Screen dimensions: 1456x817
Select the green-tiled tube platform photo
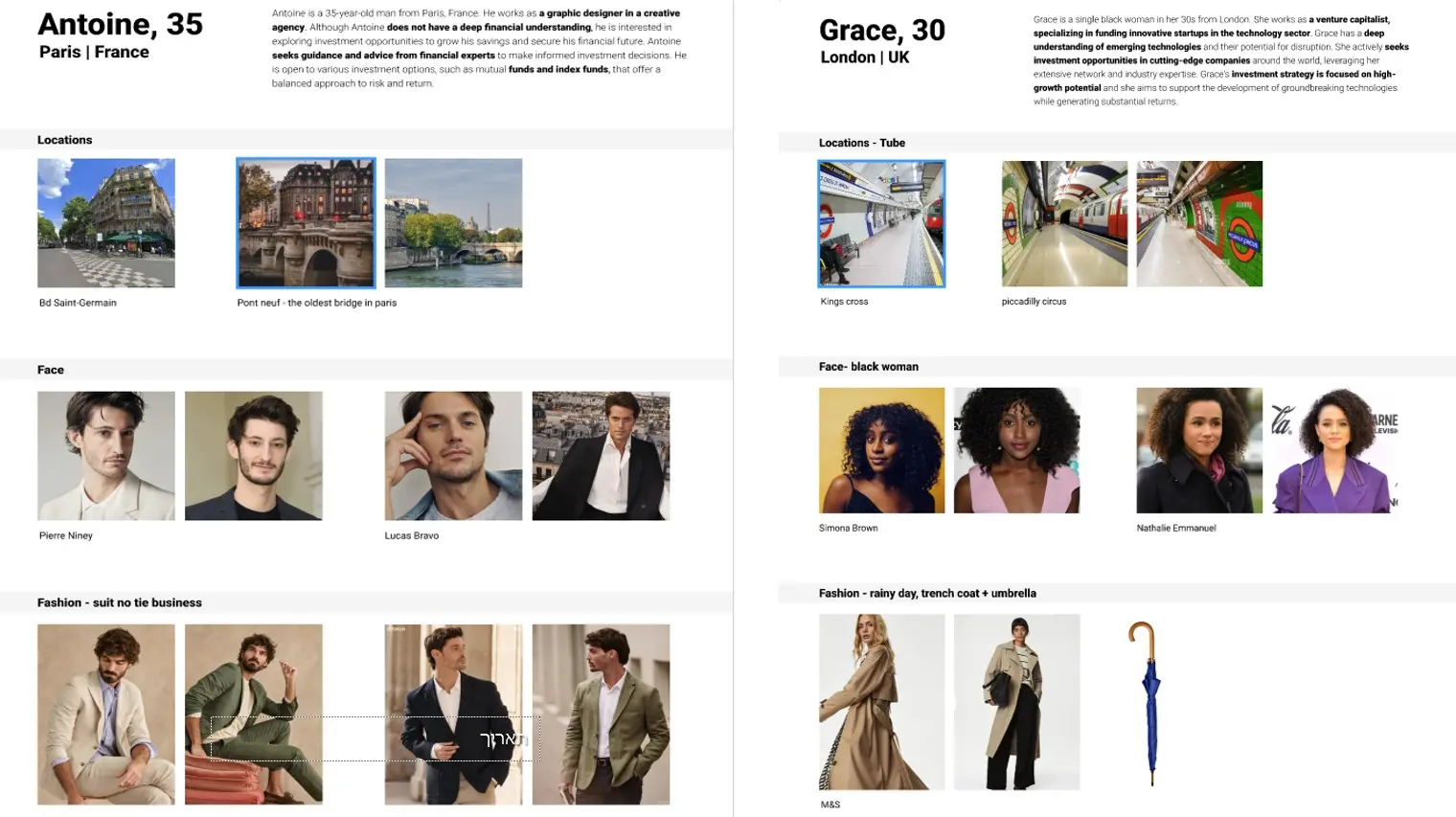point(1199,224)
